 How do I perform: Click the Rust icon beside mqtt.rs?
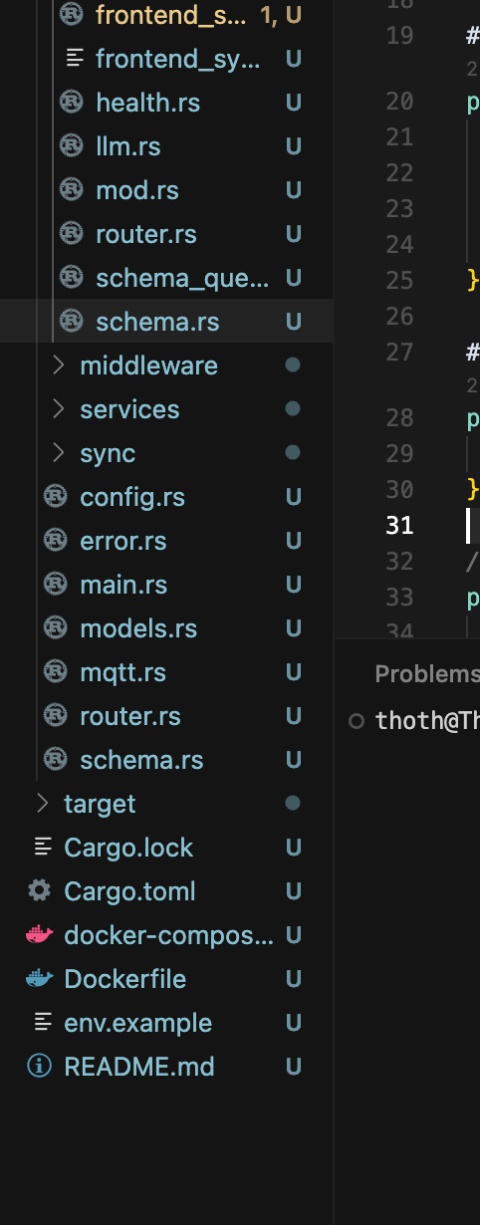click(x=55, y=672)
